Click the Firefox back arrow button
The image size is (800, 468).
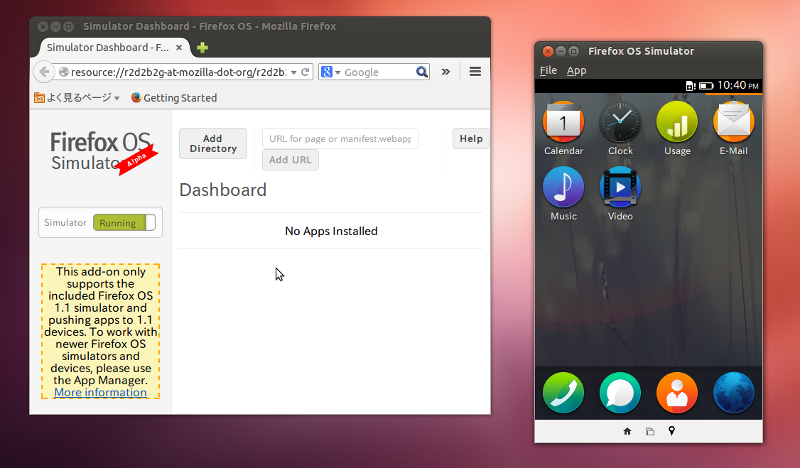pyautogui.click(x=44, y=72)
